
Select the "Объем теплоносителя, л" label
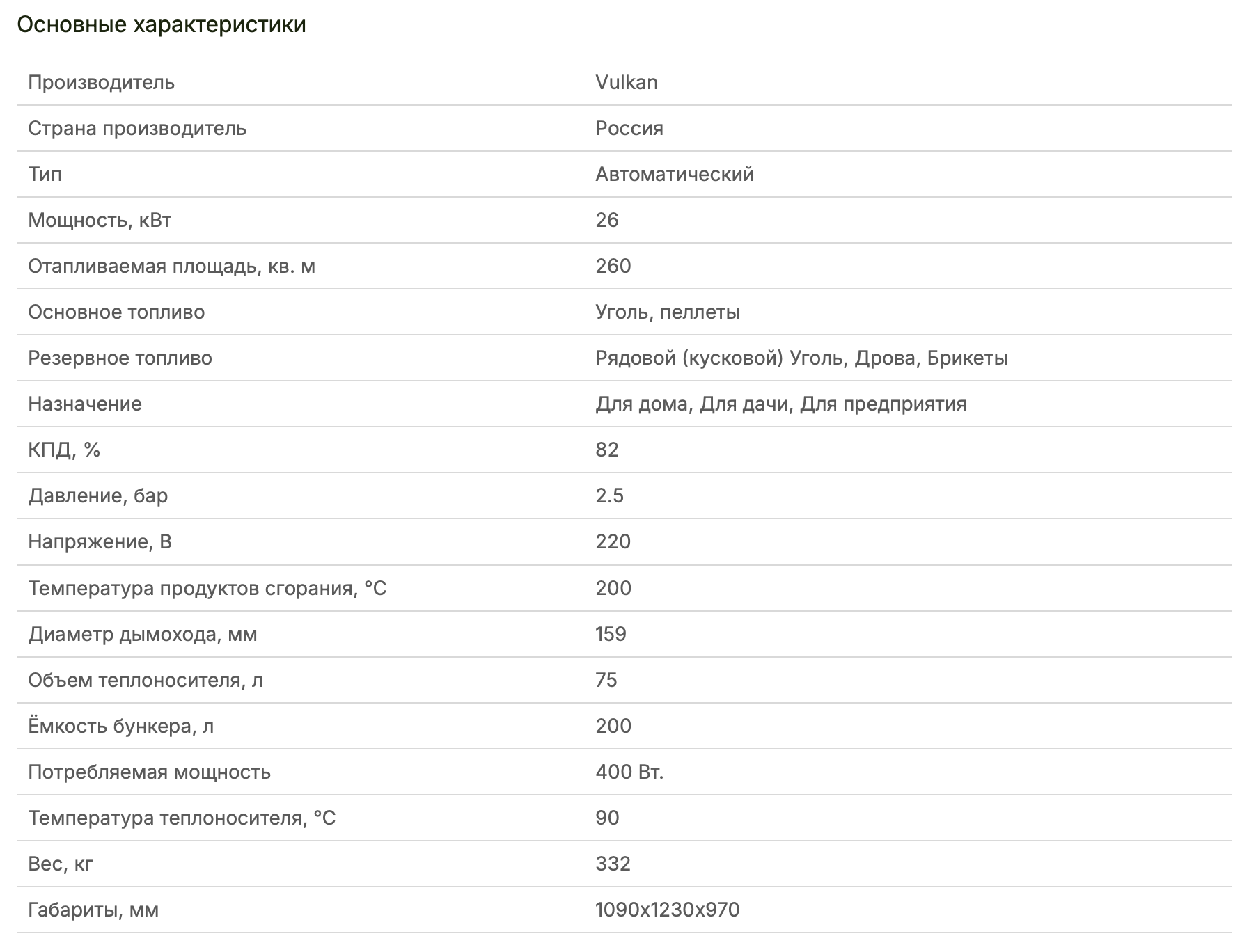[x=146, y=680]
